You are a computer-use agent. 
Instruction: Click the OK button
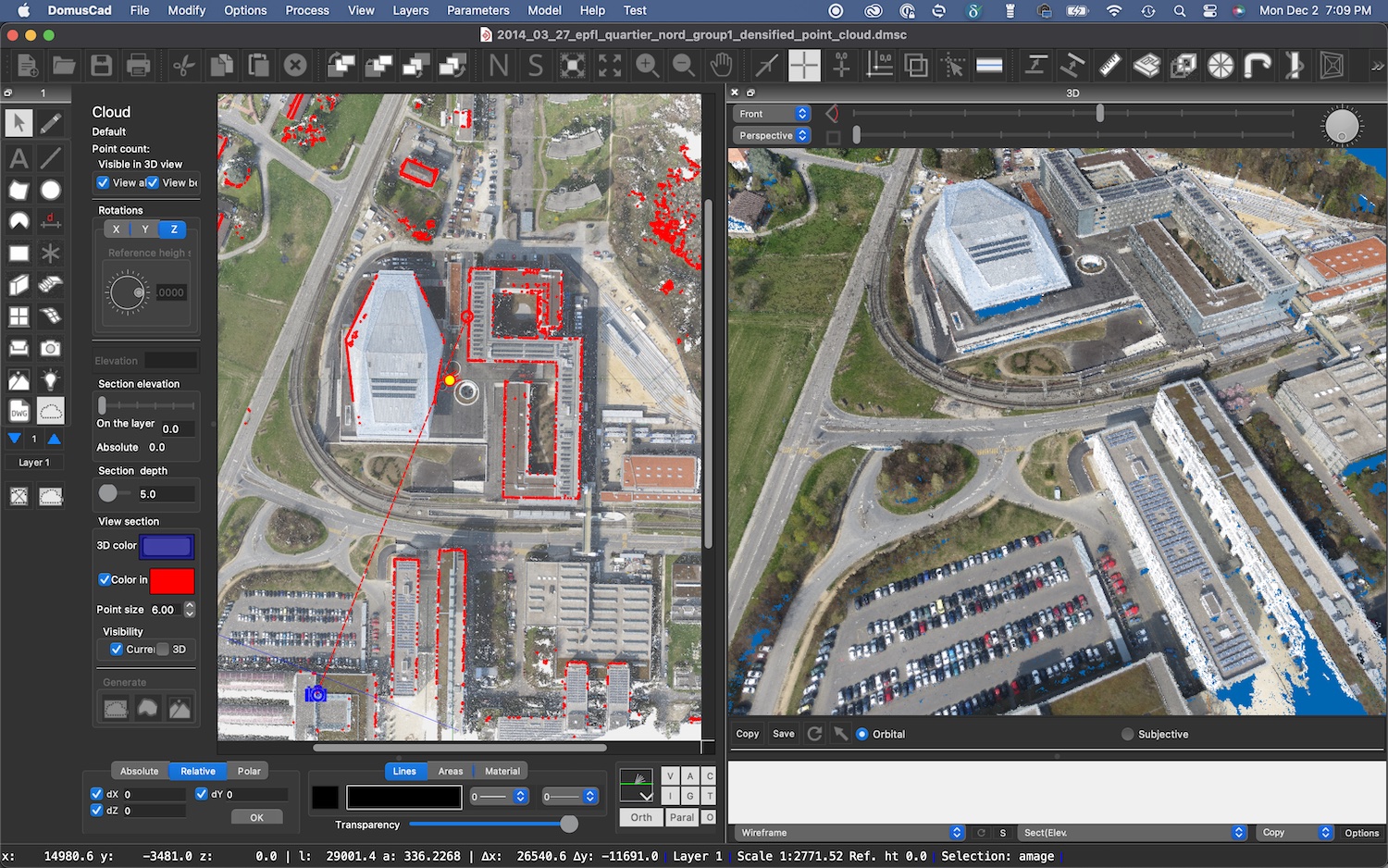256,817
